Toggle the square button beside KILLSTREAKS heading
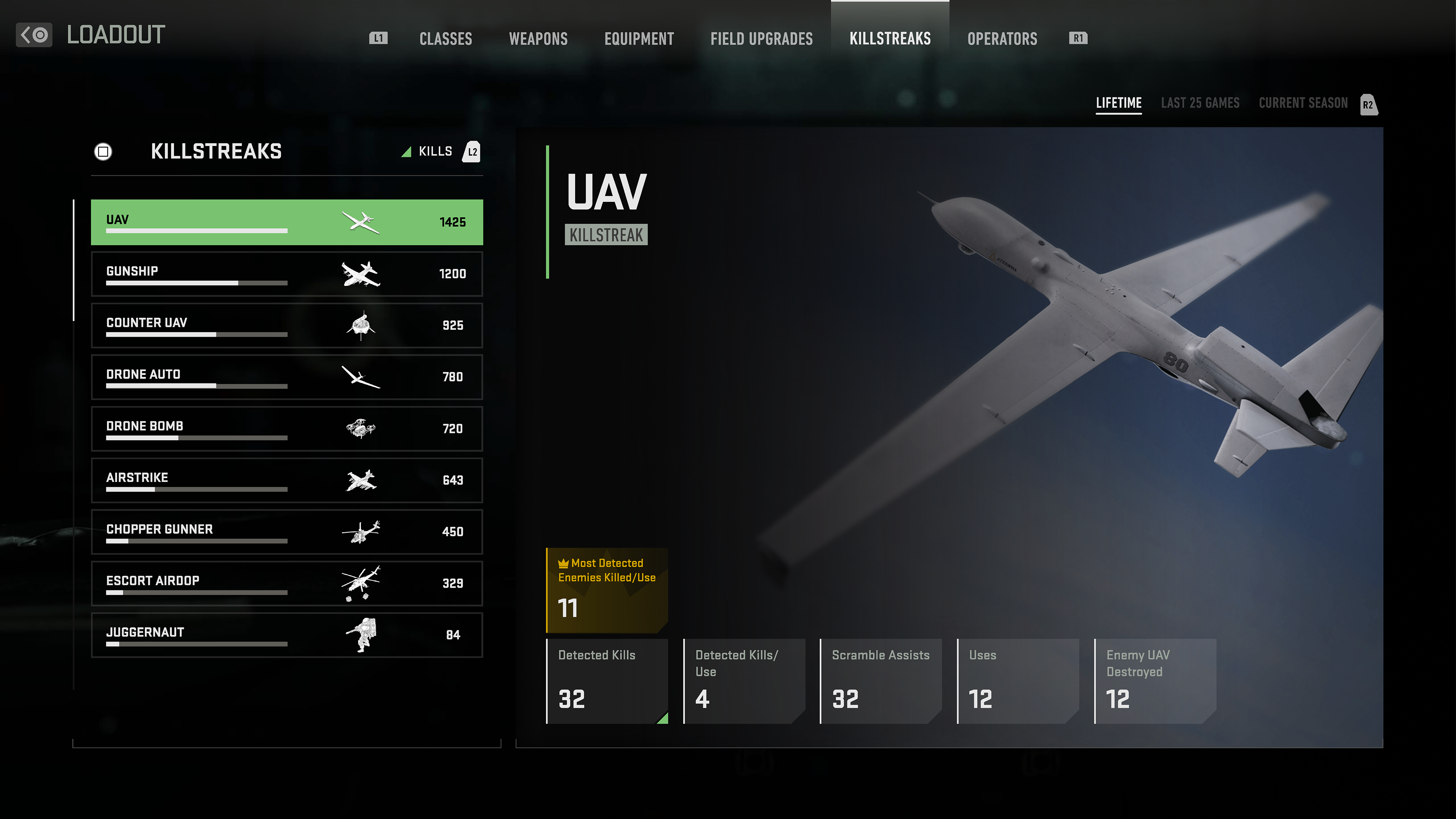1456x819 pixels. 103,152
